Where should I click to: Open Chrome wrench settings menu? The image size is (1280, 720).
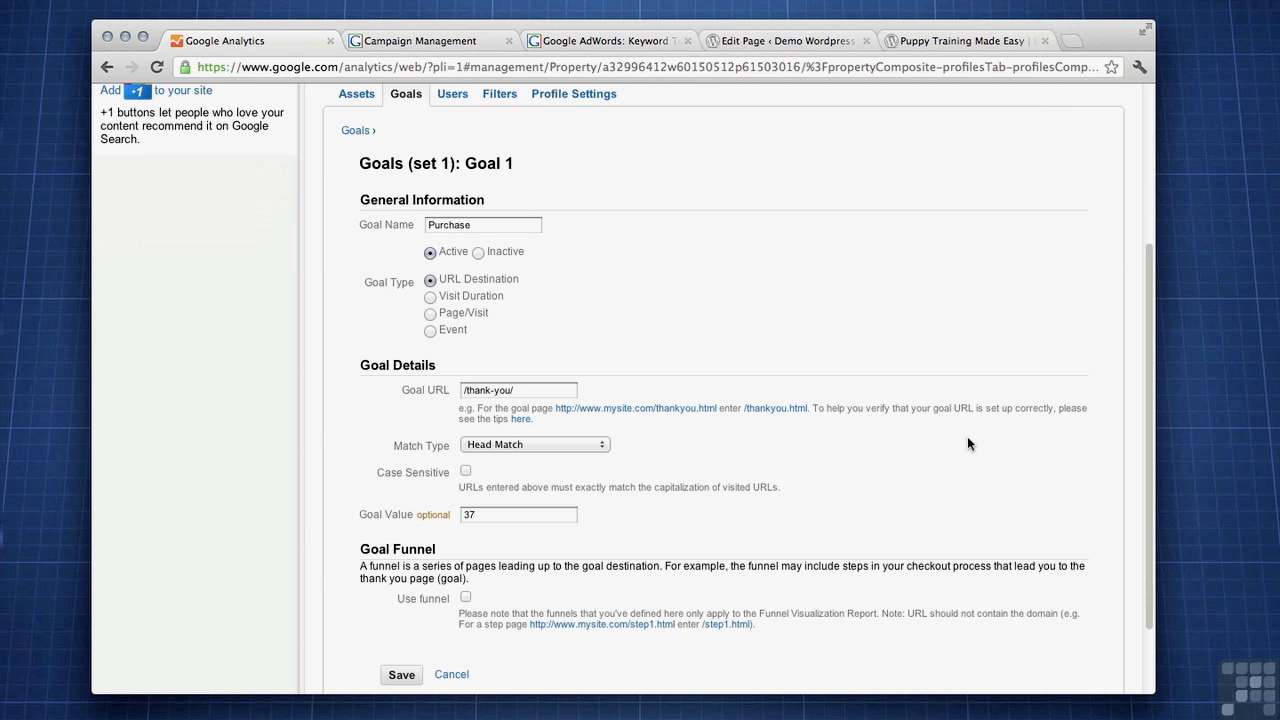[1139, 67]
